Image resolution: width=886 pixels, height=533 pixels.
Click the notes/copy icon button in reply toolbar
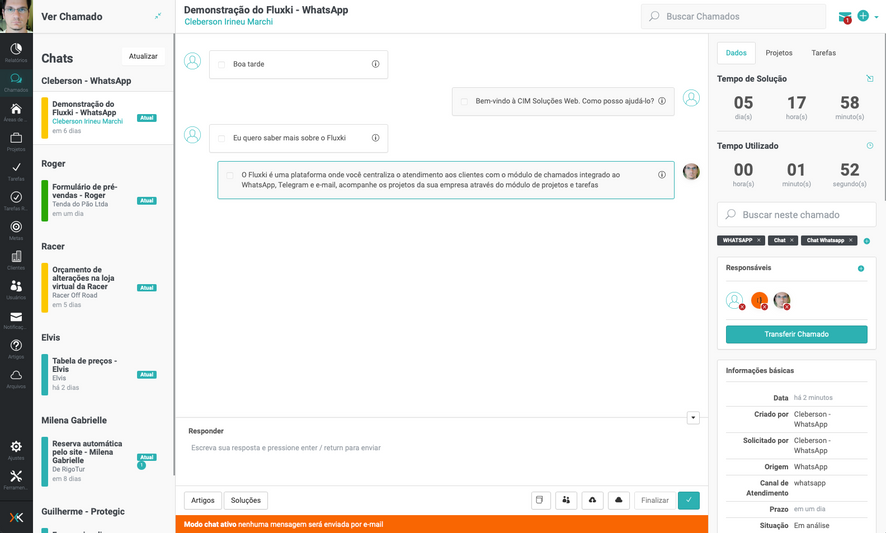(x=541, y=500)
